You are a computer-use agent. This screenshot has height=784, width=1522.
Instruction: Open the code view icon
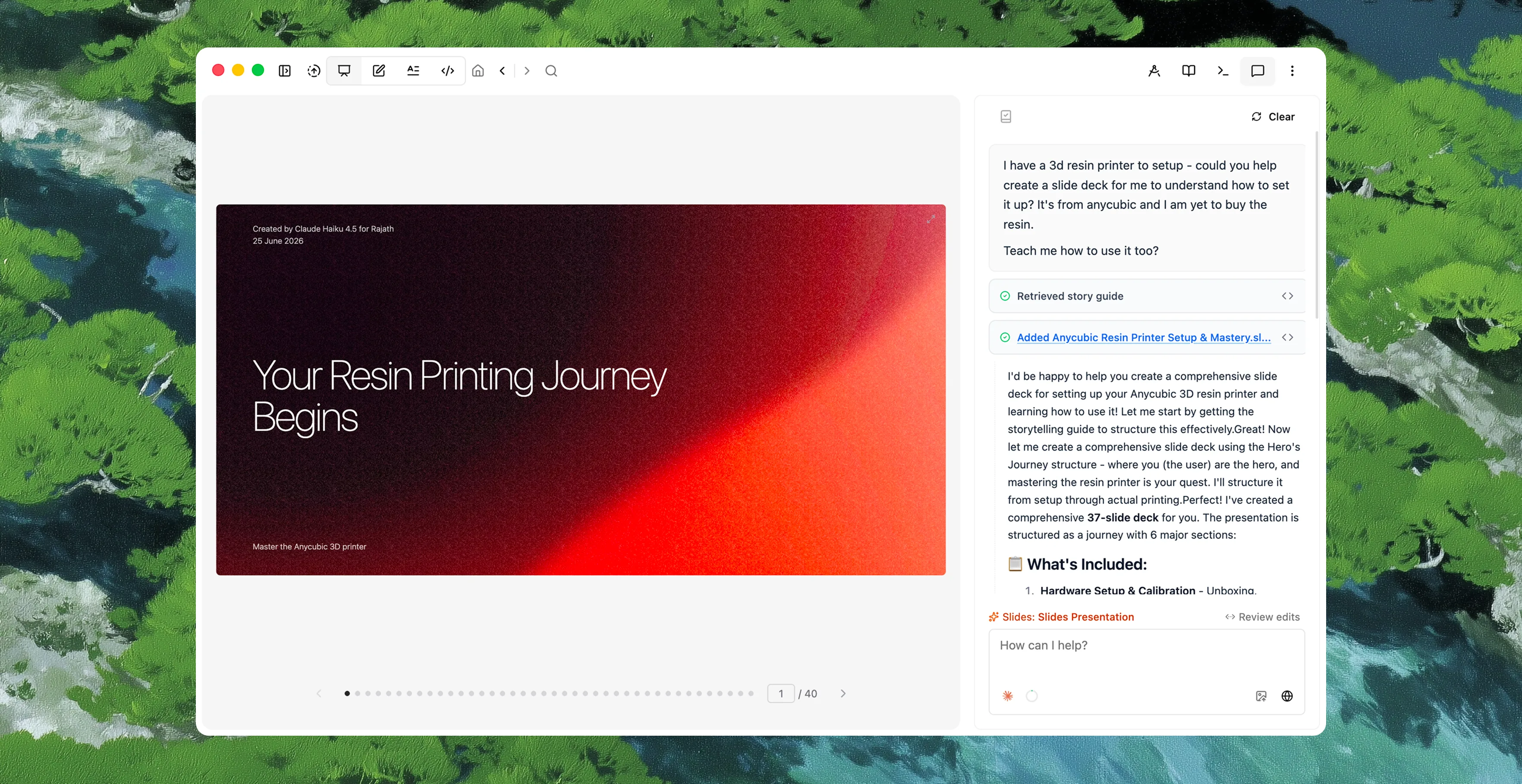(448, 71)
